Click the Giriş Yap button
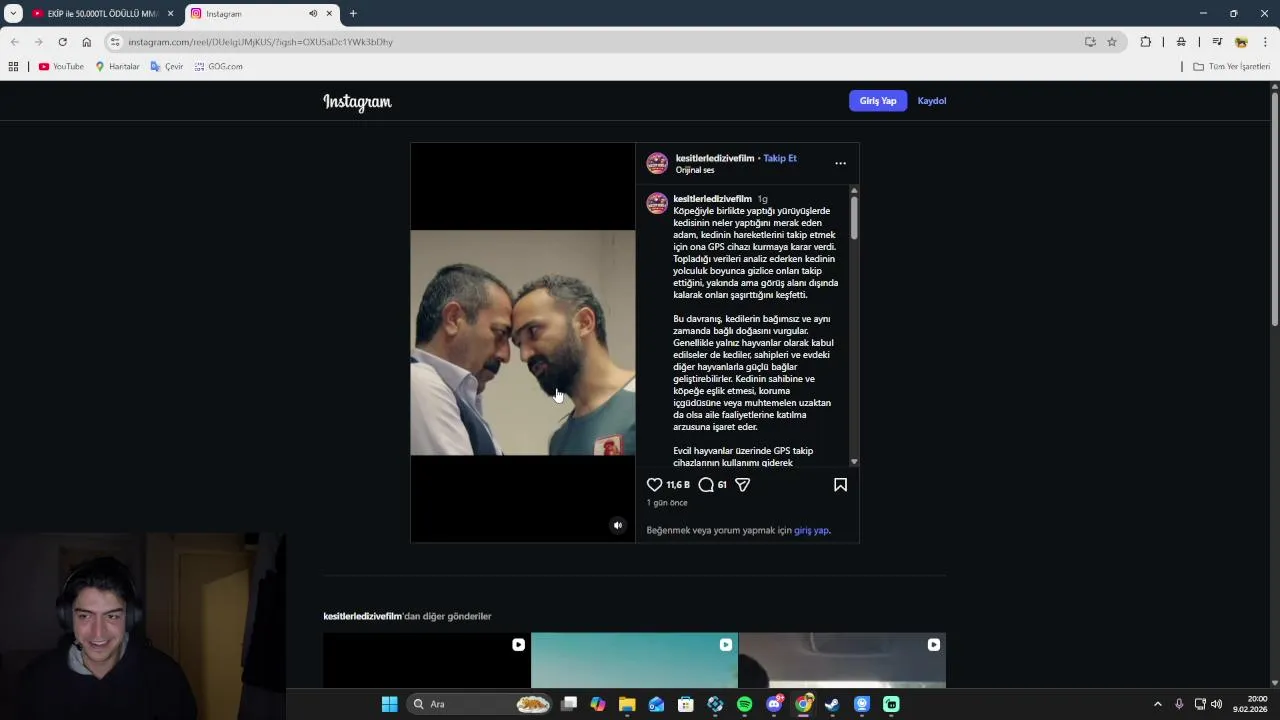This screenshot has width=1280, height=720. [x=878, y=101]
